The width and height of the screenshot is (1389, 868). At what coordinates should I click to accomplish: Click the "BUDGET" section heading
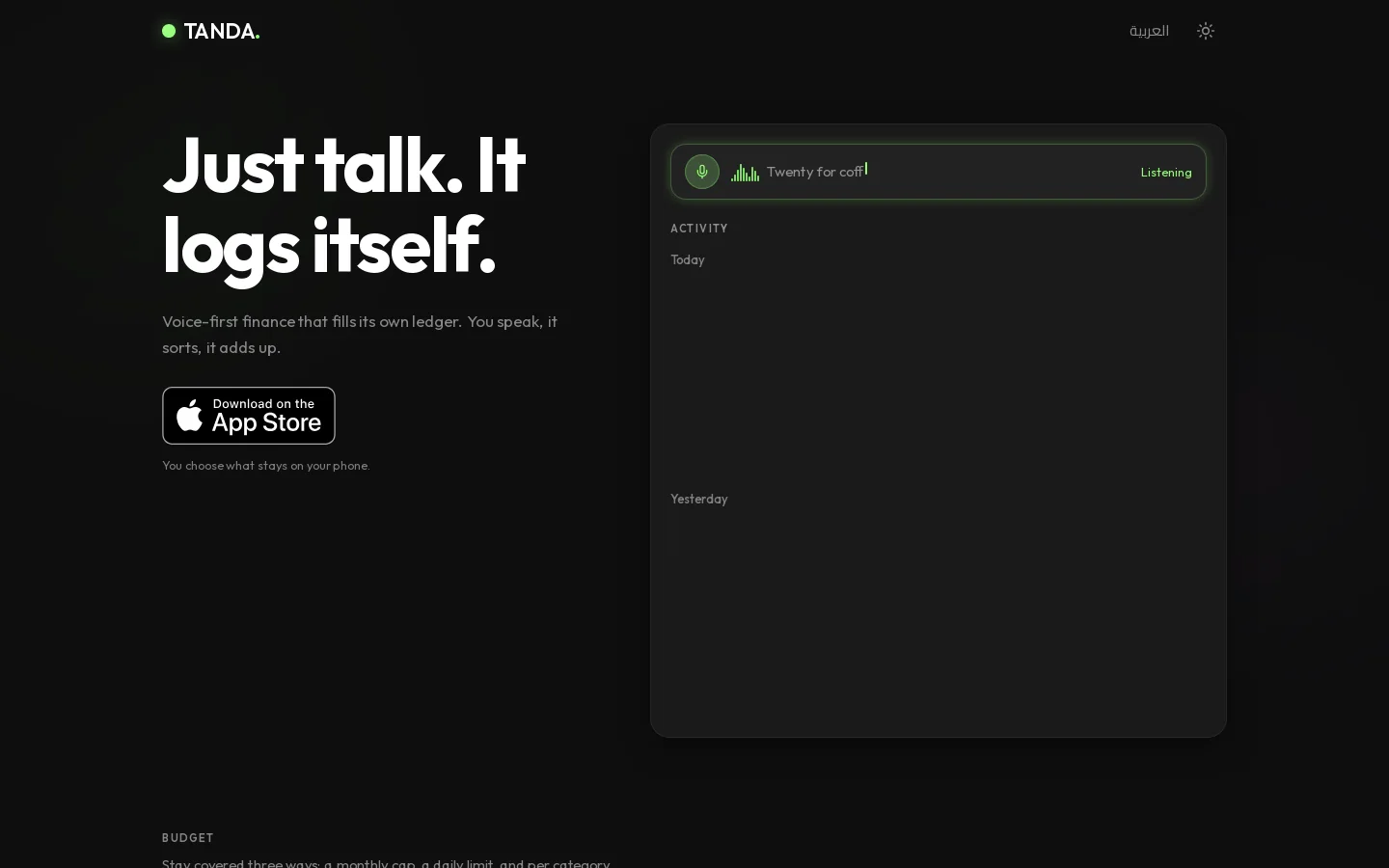(x=188, y=838)
